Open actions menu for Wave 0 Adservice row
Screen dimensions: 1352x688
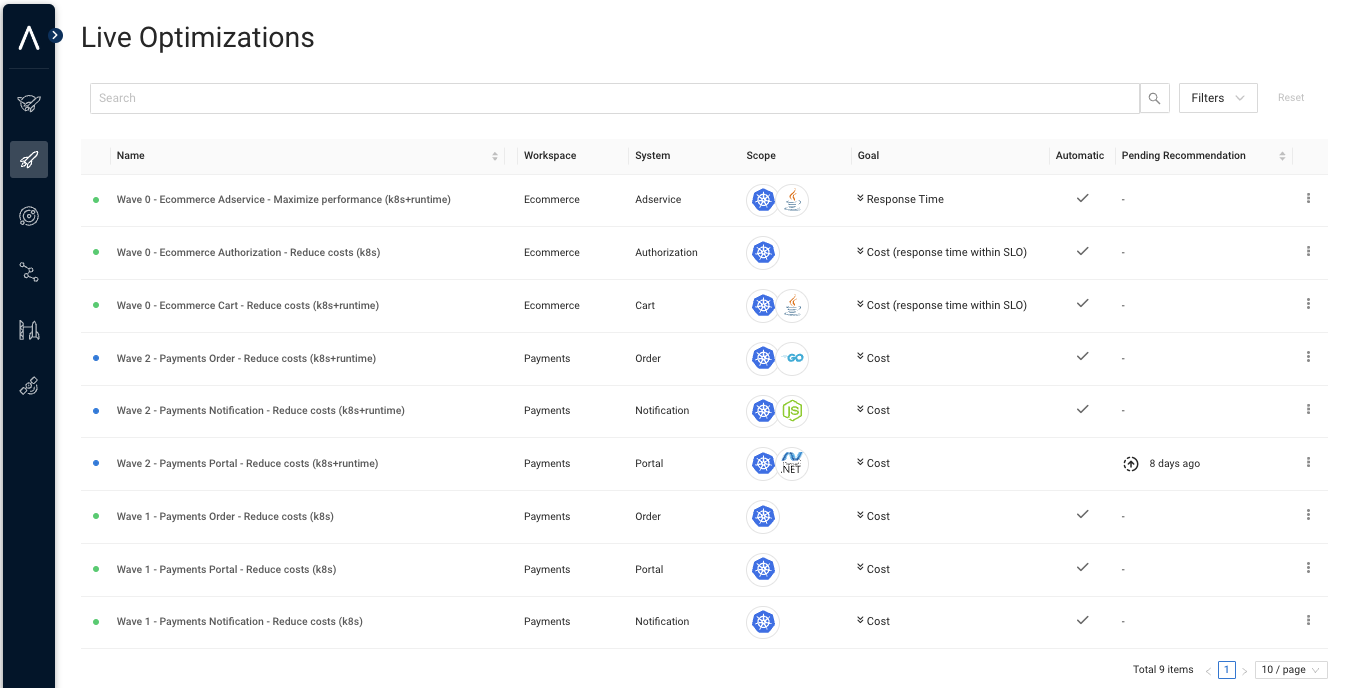pos(1308,199)
